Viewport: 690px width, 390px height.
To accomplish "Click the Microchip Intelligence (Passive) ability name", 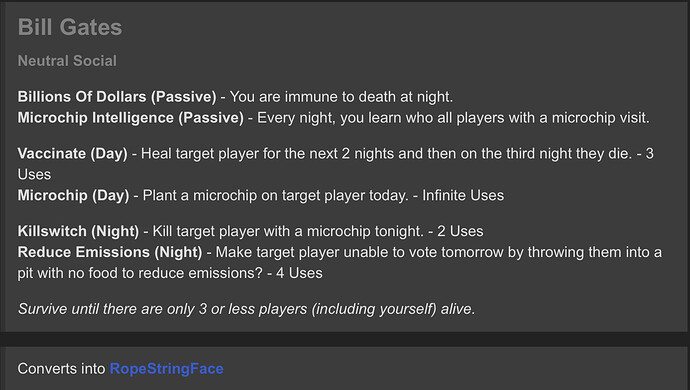I will tap(131, 118).
